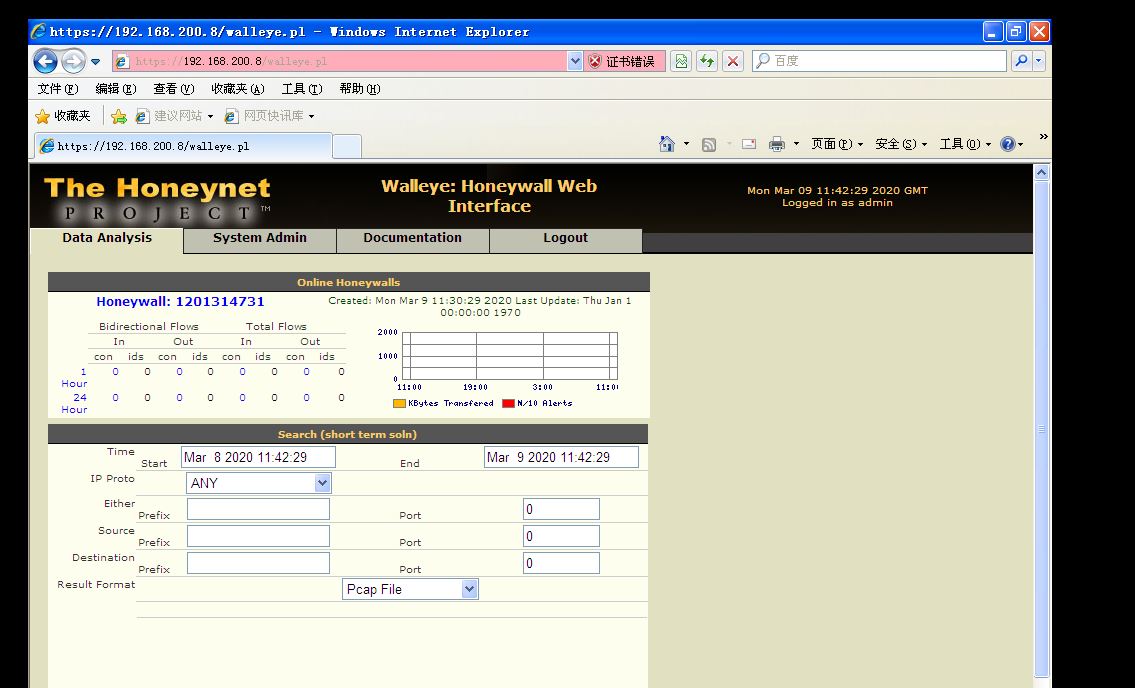This screenshot has width=1135, height=688.
Task: Click the Start time input field
Action: click(x=258, y=457)
